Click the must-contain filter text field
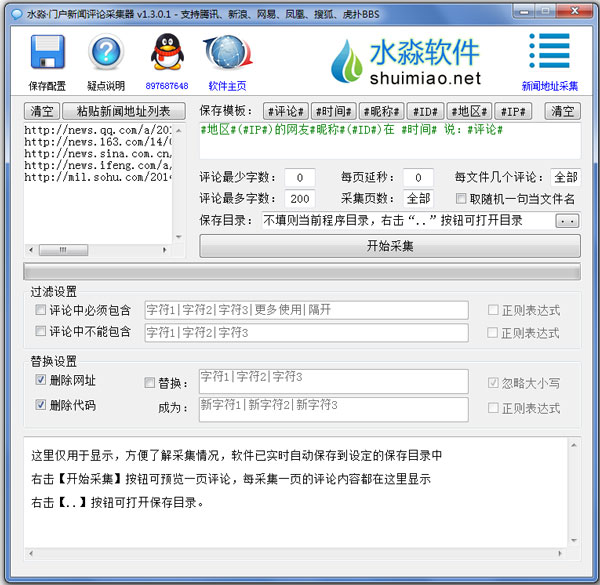This screenshot has height=585, width=600. pyautogui.click(x=307, y=310)
